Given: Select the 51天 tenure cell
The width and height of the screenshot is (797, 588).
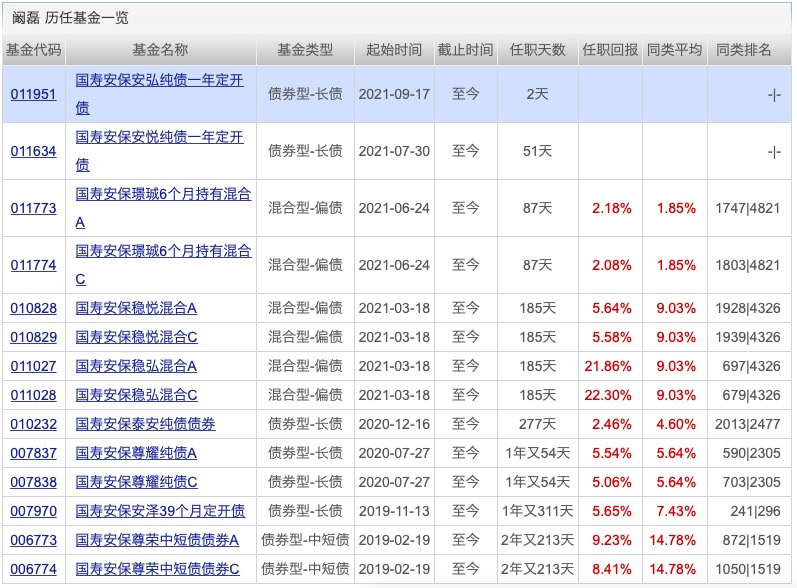Looking at the screenshot, I should pos(537,151).
